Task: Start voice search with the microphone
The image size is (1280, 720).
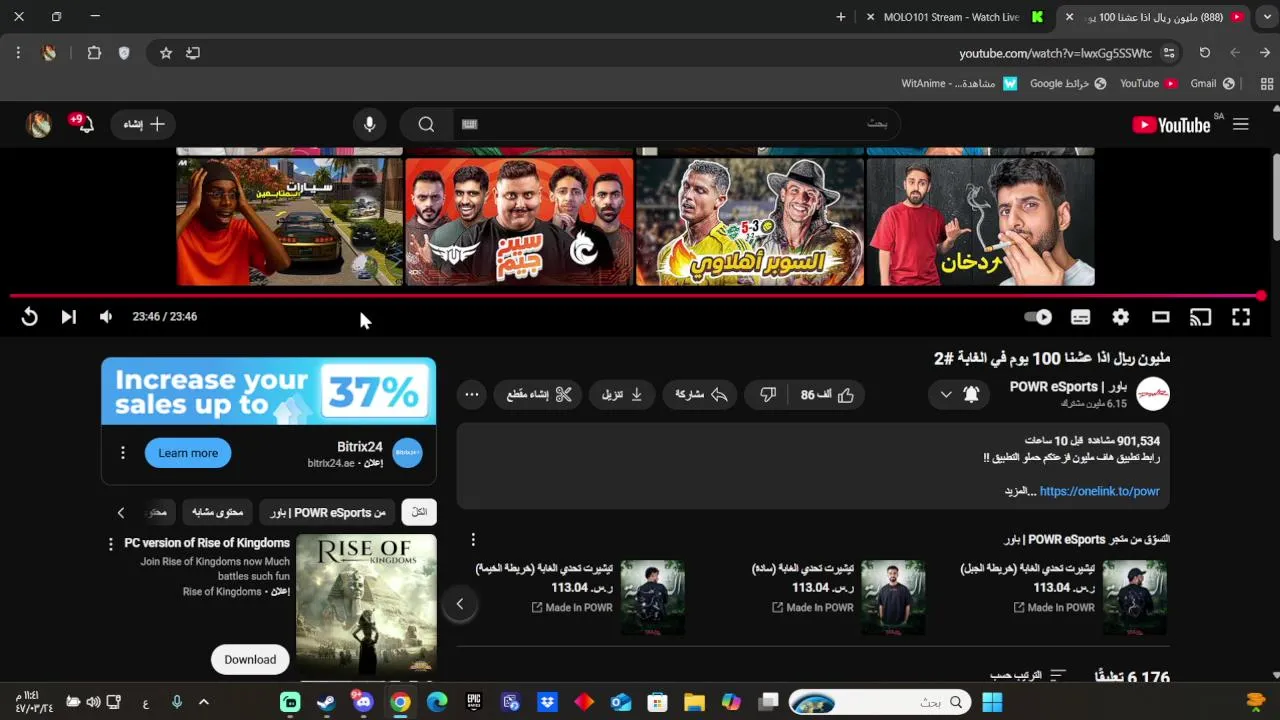Action: tap(369, 124)
